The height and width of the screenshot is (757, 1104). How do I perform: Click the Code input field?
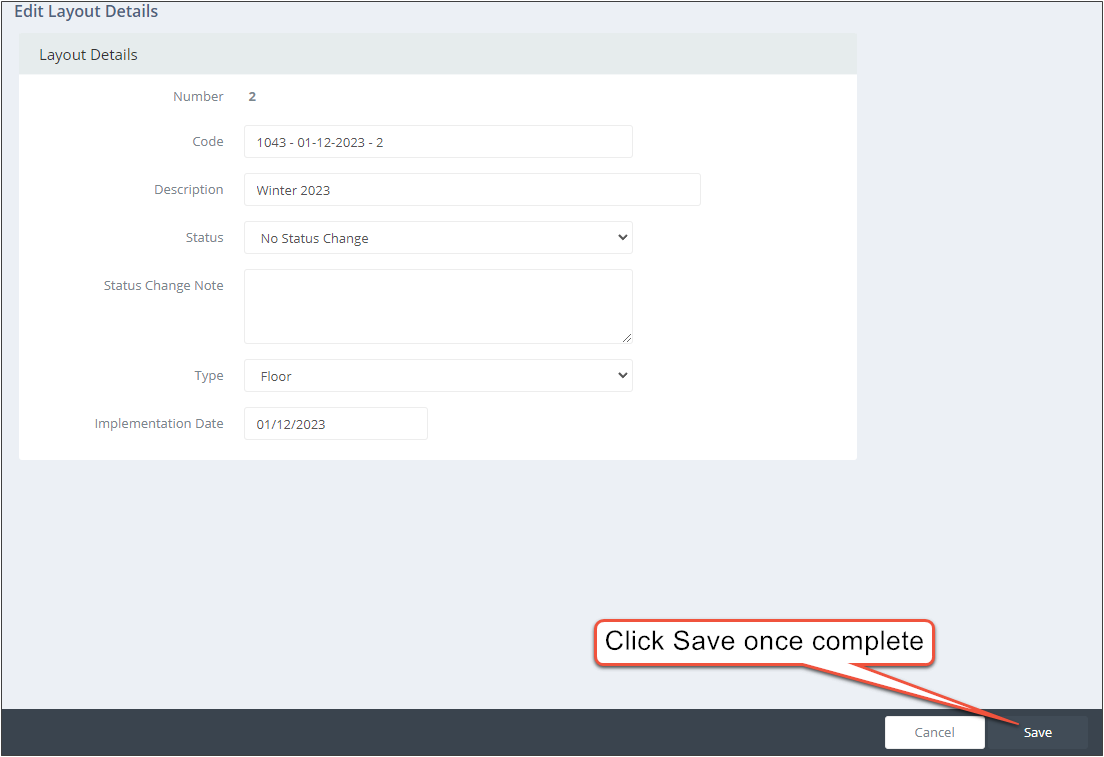438,142
